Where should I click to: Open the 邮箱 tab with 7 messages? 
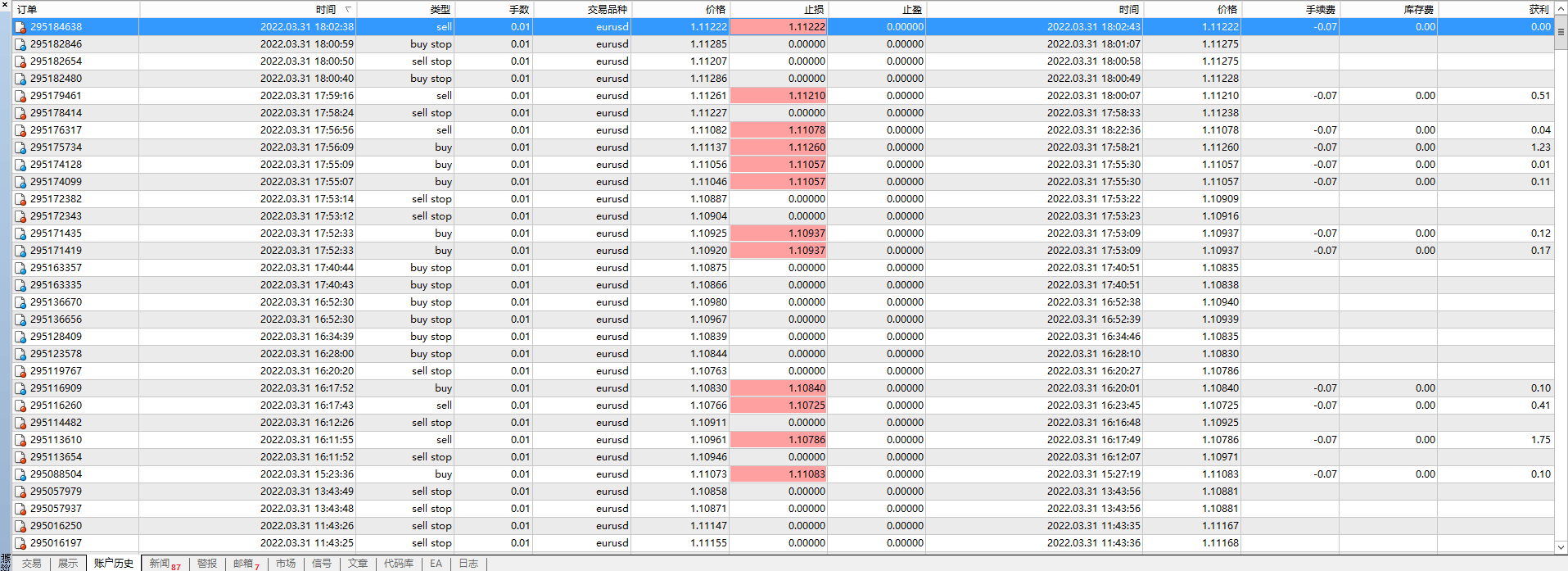(x=246, y=564)
